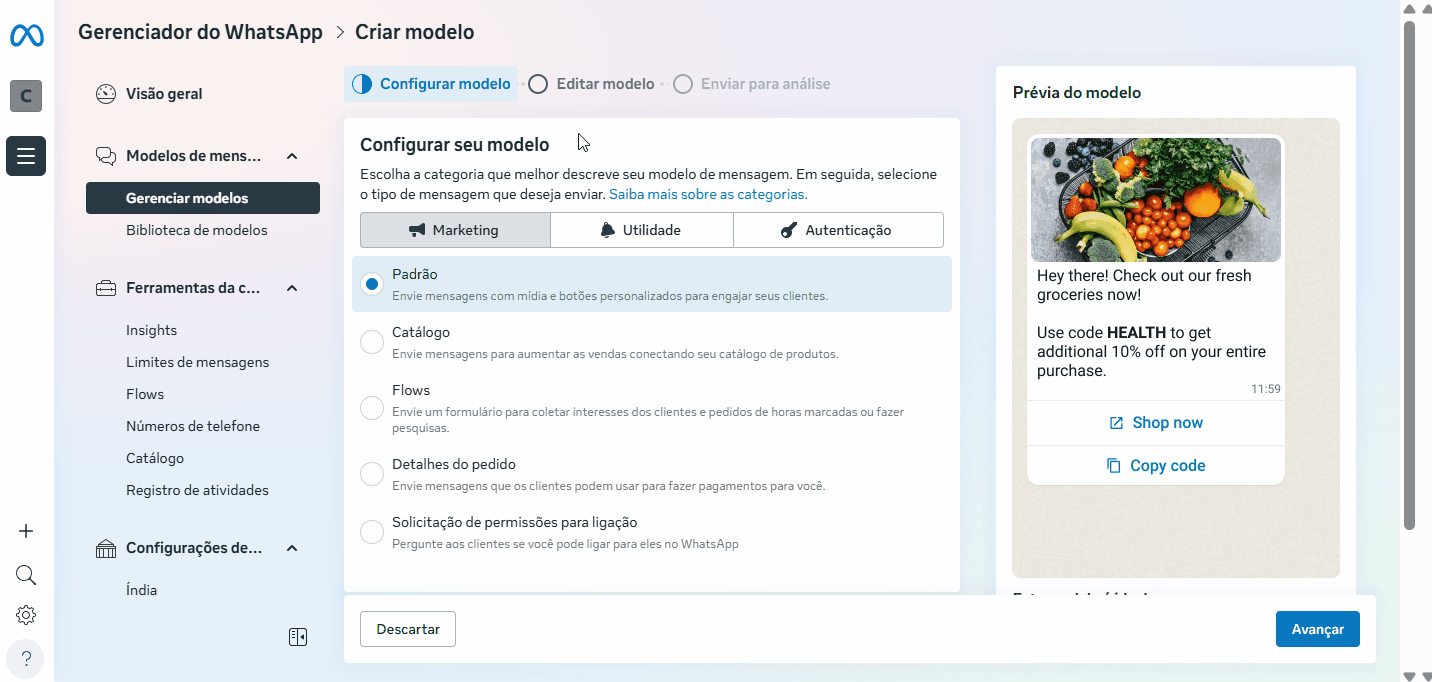Click the grocery image in preview
The height and width of the screenshot is (682, 1432).
pos(1155,200)
